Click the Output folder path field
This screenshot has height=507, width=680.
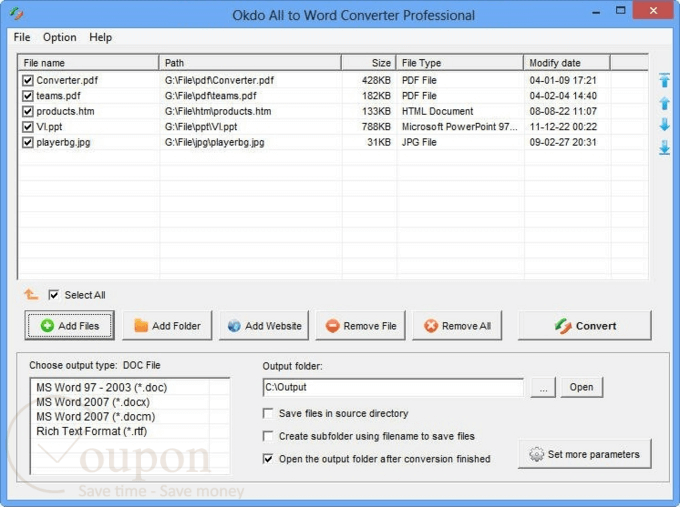tap(393, 387)
